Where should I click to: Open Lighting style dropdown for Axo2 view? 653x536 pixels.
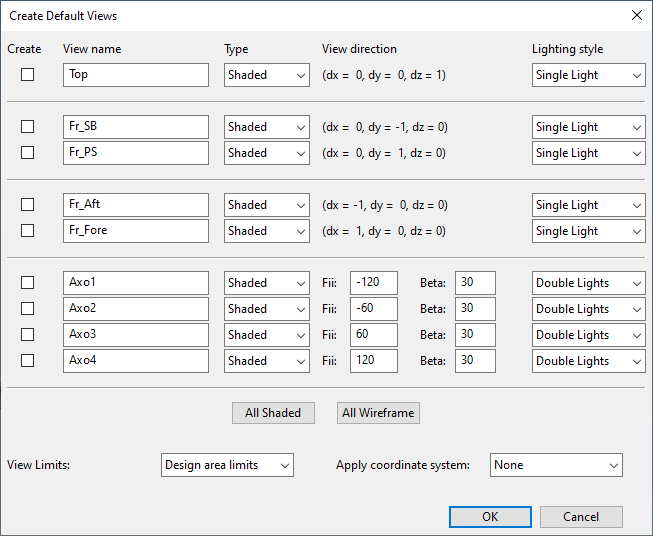[588, 309]
